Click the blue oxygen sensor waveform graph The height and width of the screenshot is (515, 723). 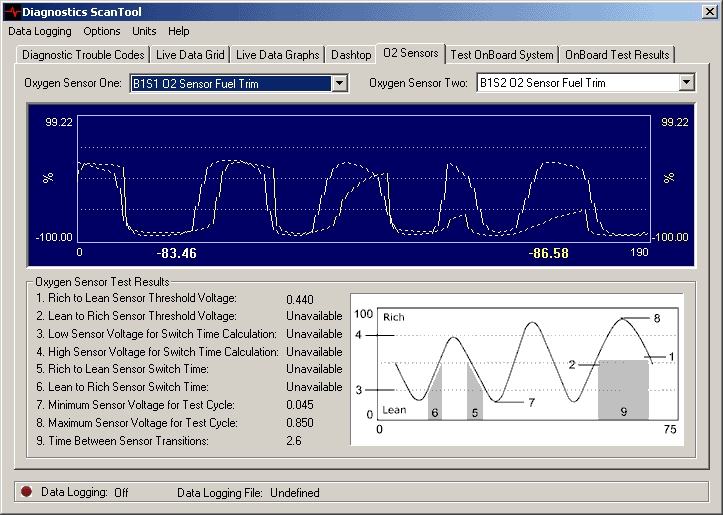point(364,180)
